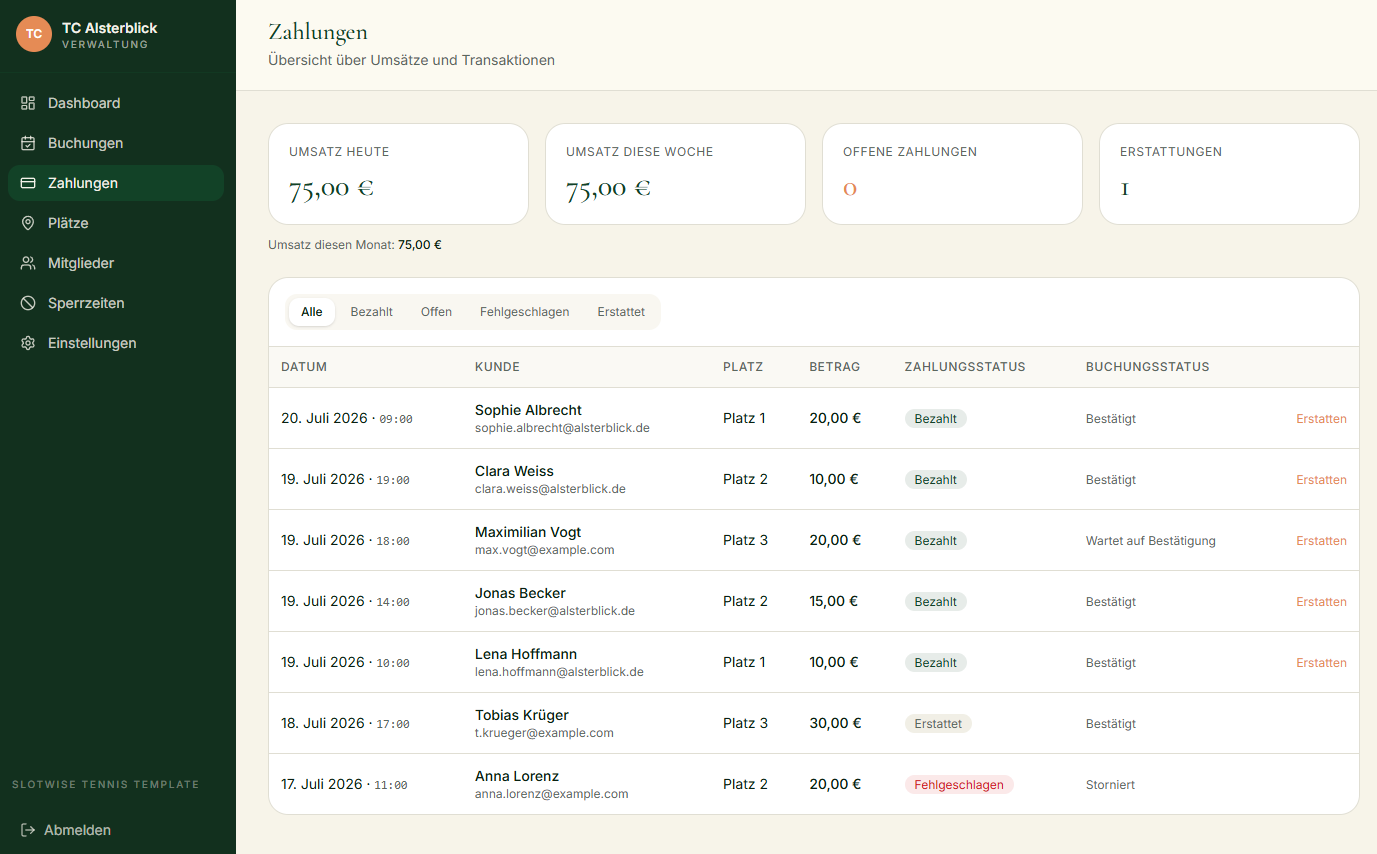
Task: Click the Abmelden logout button
Action: click(116, 830)
